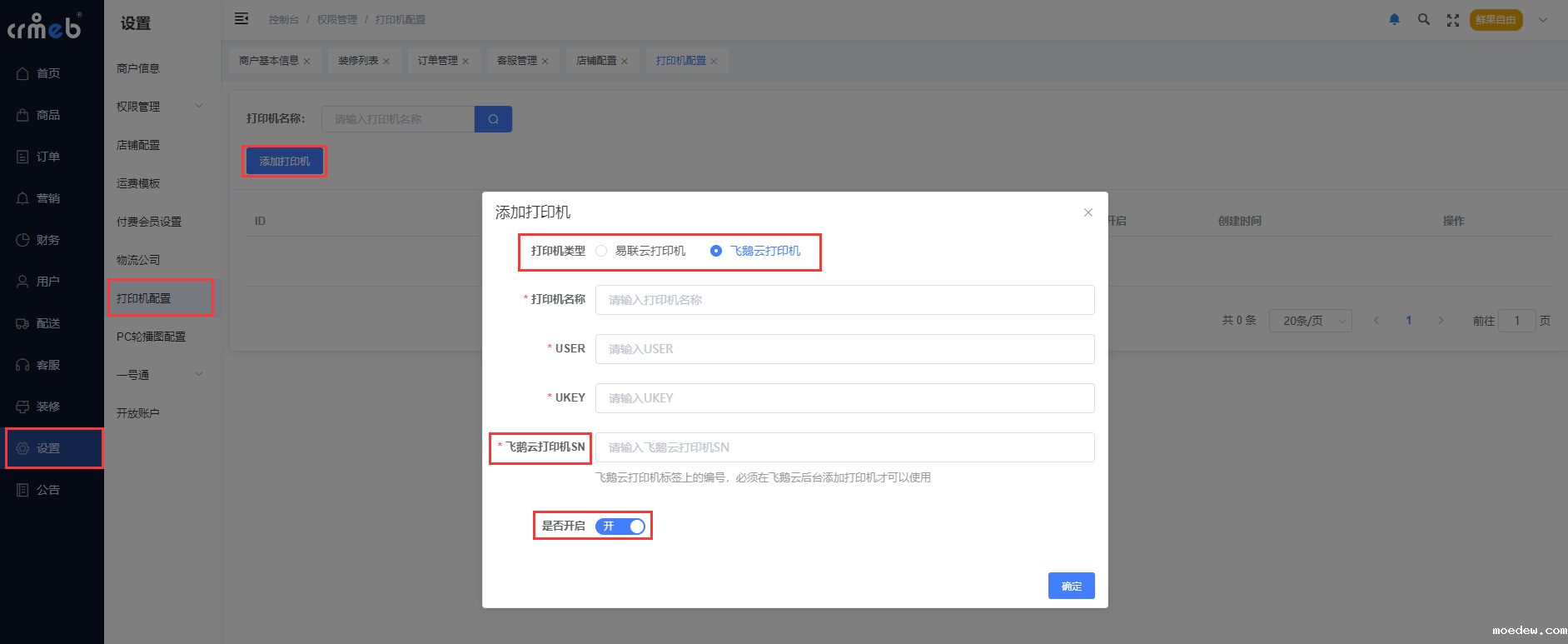Expand the 权限管理 submenu
Viewport: 1568px width, 644px height.
[x=160, y=107]
